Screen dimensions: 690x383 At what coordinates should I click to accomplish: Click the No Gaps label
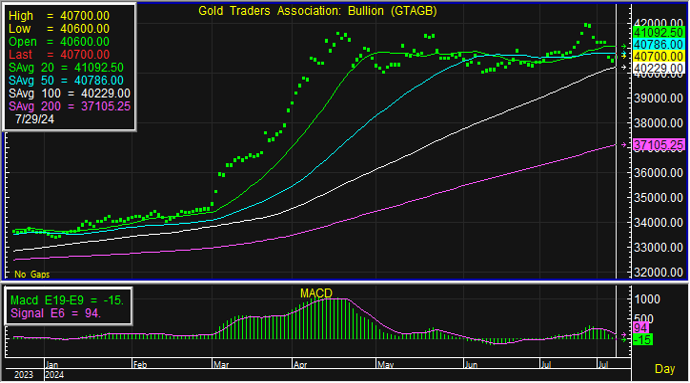(32, 274)
